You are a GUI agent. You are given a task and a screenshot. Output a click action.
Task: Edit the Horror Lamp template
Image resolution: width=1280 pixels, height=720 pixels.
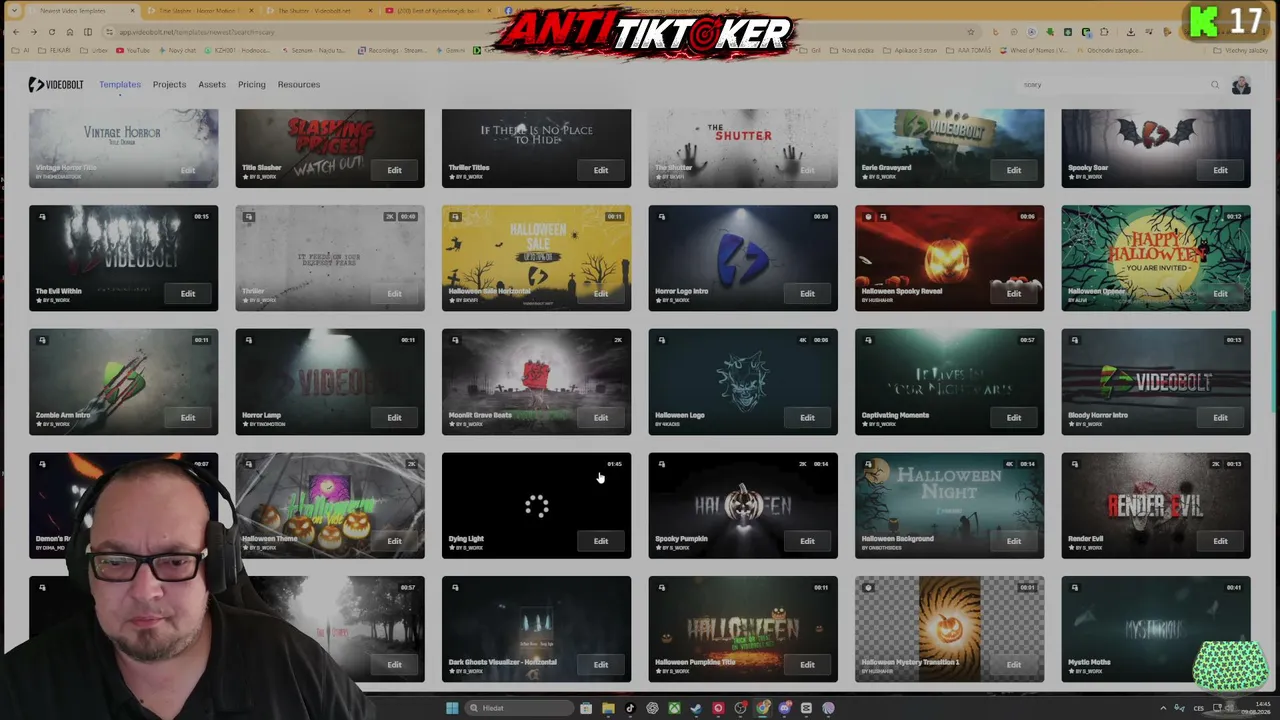pos(394,418)
